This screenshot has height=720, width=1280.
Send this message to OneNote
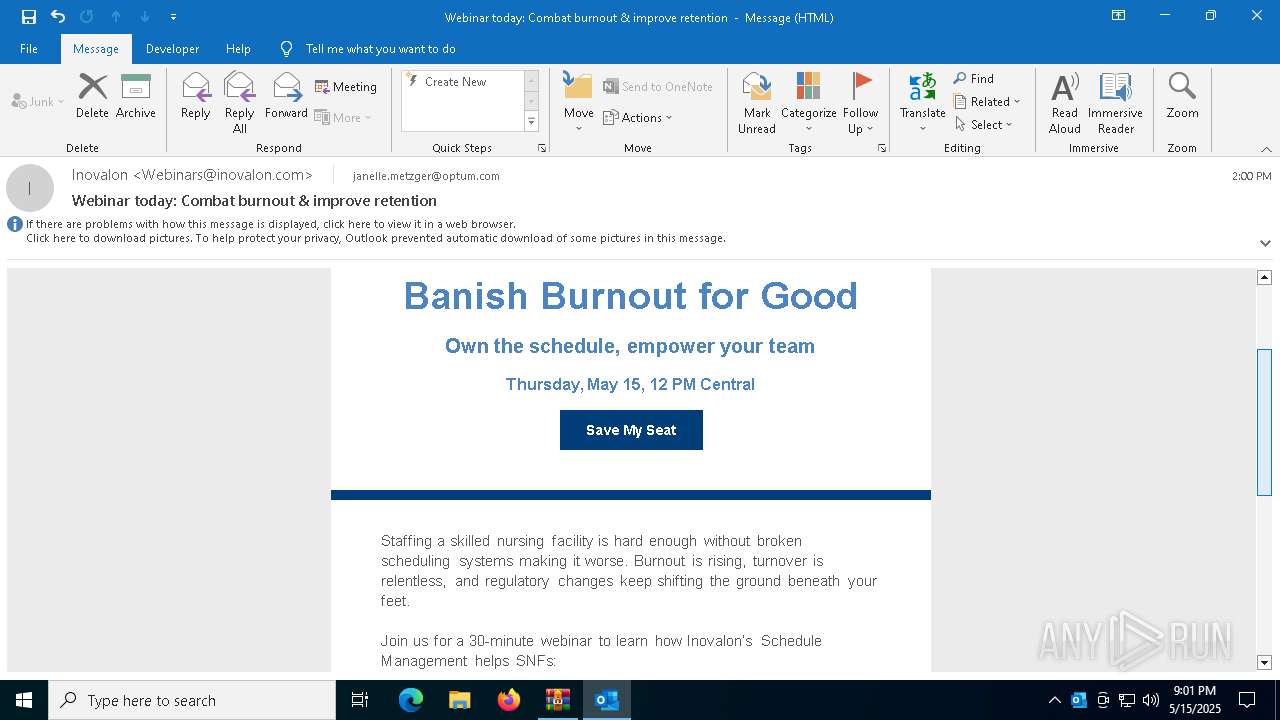click(658, 87)
